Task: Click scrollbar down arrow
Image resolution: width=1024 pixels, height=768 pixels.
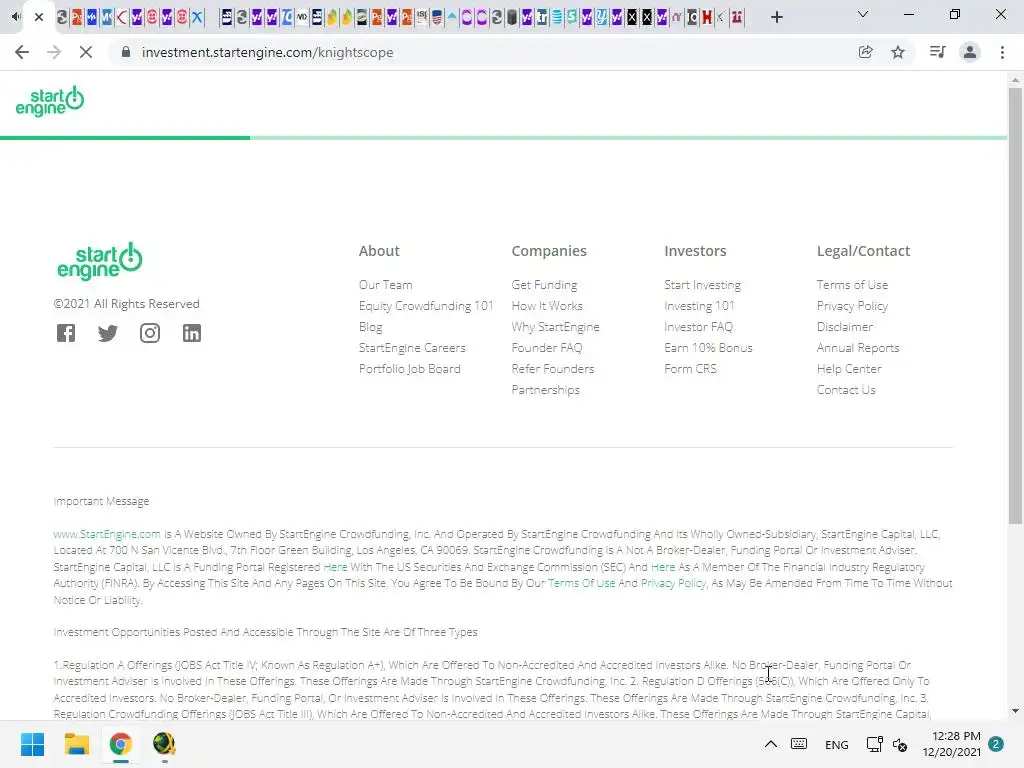Action: [1015, 711]
